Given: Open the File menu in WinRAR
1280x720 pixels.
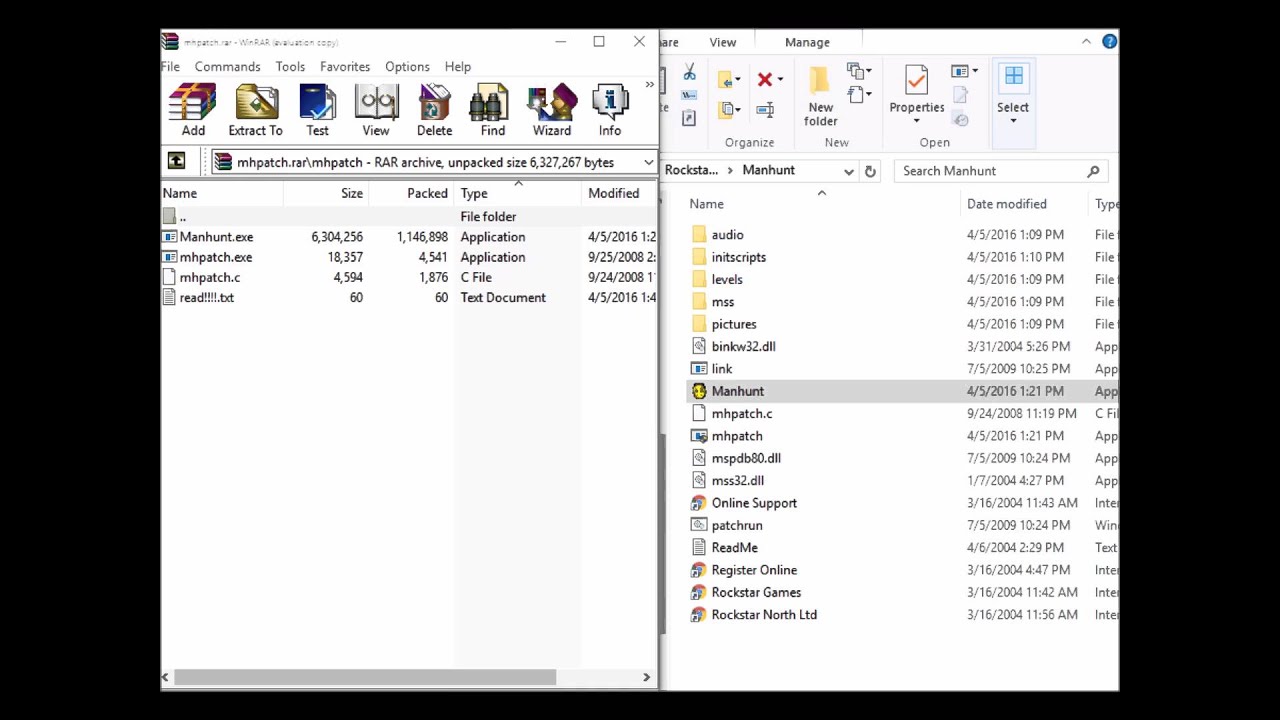Looking at the screenshot, I should click(171, 66).
